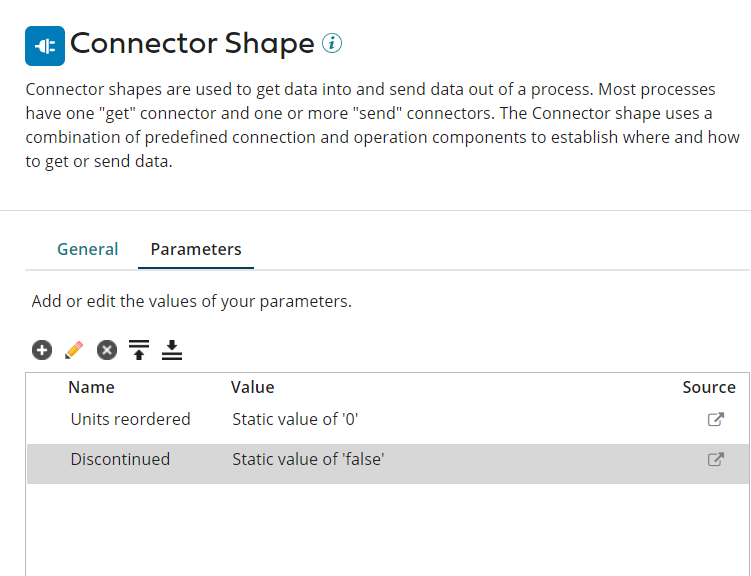Open the info icon beside Connector Shape
This screenshot has height=576, width=751.
pyautogui.click(x=333, y=44)
